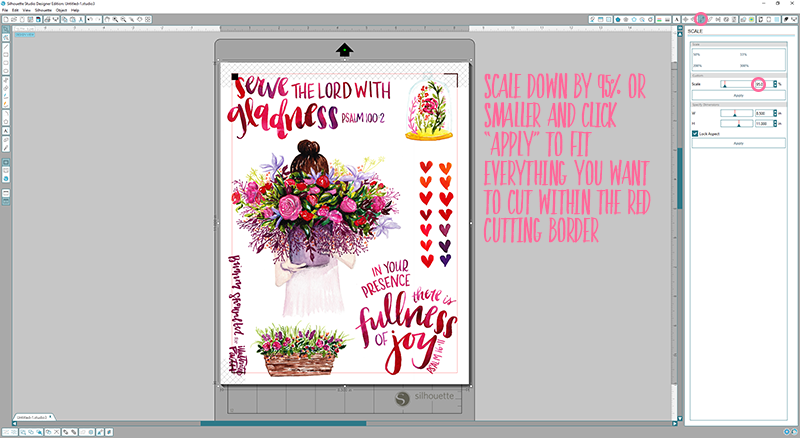Viewport: 800px width, 438px height.
Task: Click the height stepper arrows
Action: [x=776, y=124]
